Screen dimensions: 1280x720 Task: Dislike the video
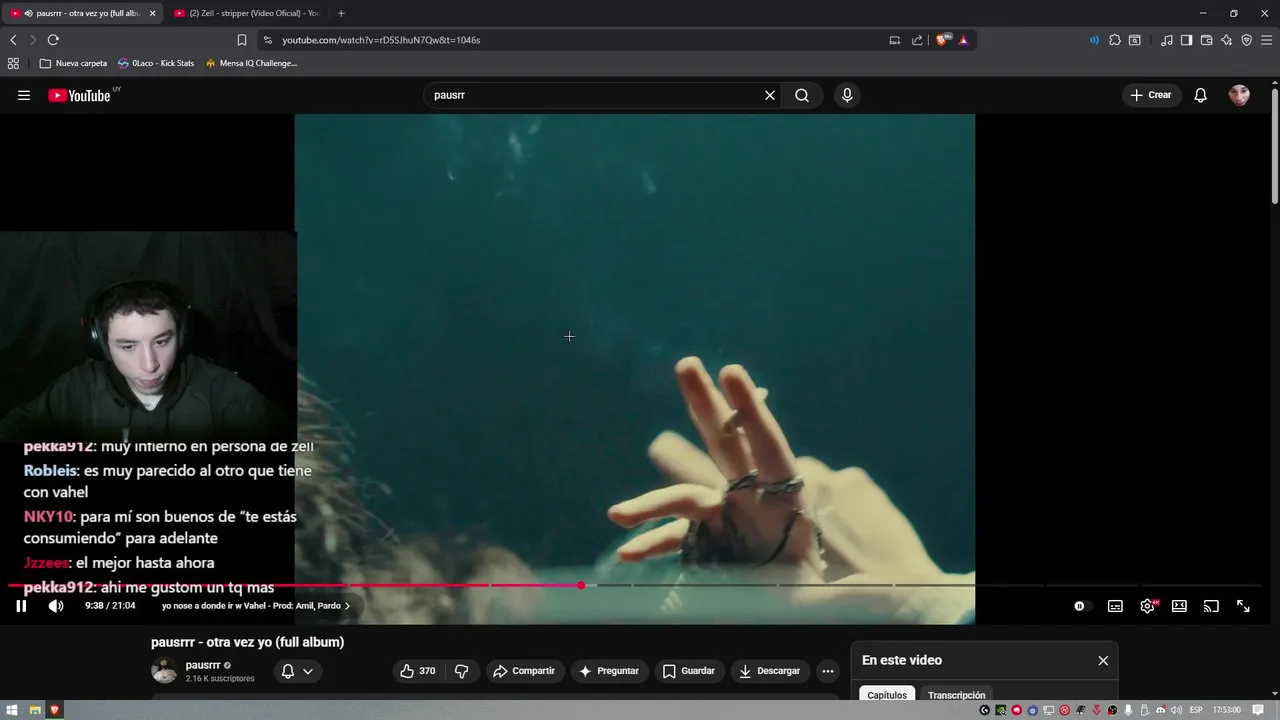click(461, 671)
